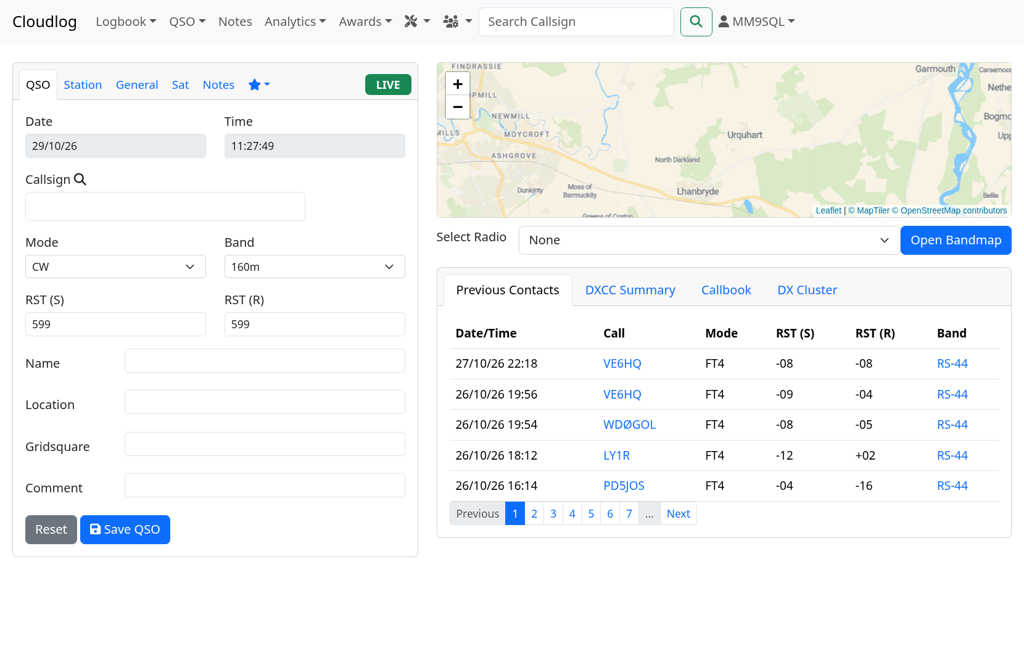Switch to the Sat tab
1024x646 pixels.
coord(180,85)
